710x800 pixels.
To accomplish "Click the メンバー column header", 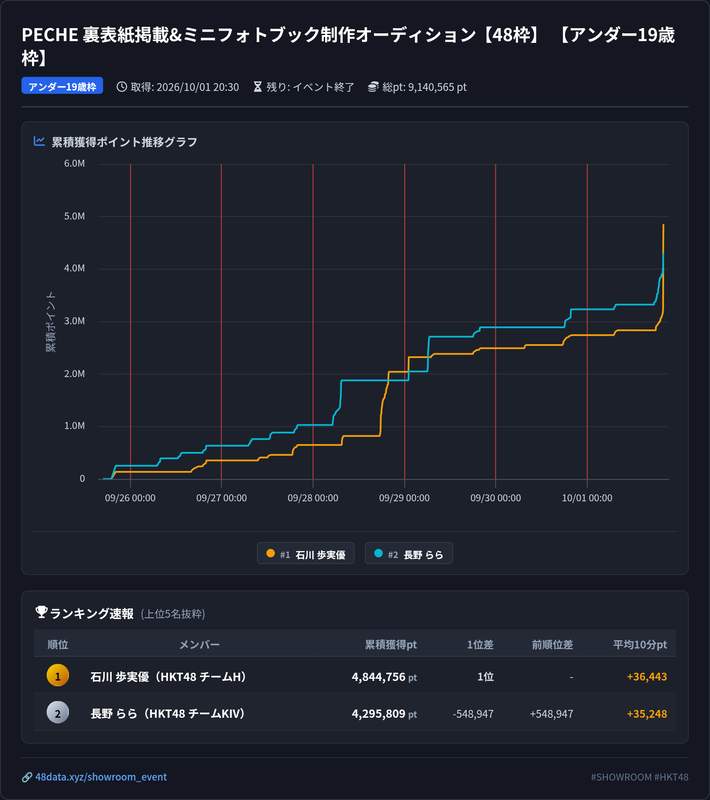I will pos(199,644).
